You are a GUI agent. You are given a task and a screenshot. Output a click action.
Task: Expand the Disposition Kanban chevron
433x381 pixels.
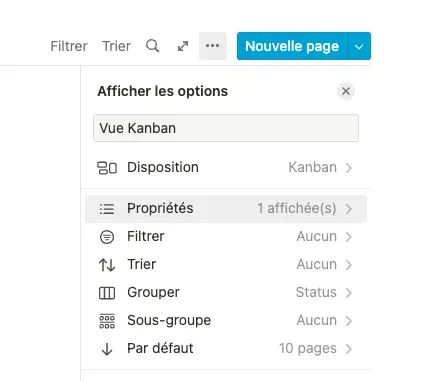pyautogui.click(x=349, y=168)
